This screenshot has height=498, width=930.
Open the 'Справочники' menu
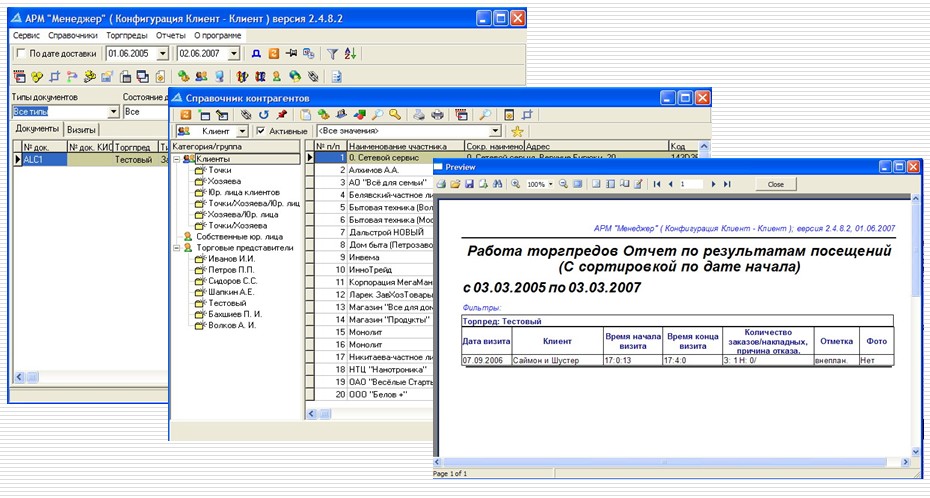(73, 36)
